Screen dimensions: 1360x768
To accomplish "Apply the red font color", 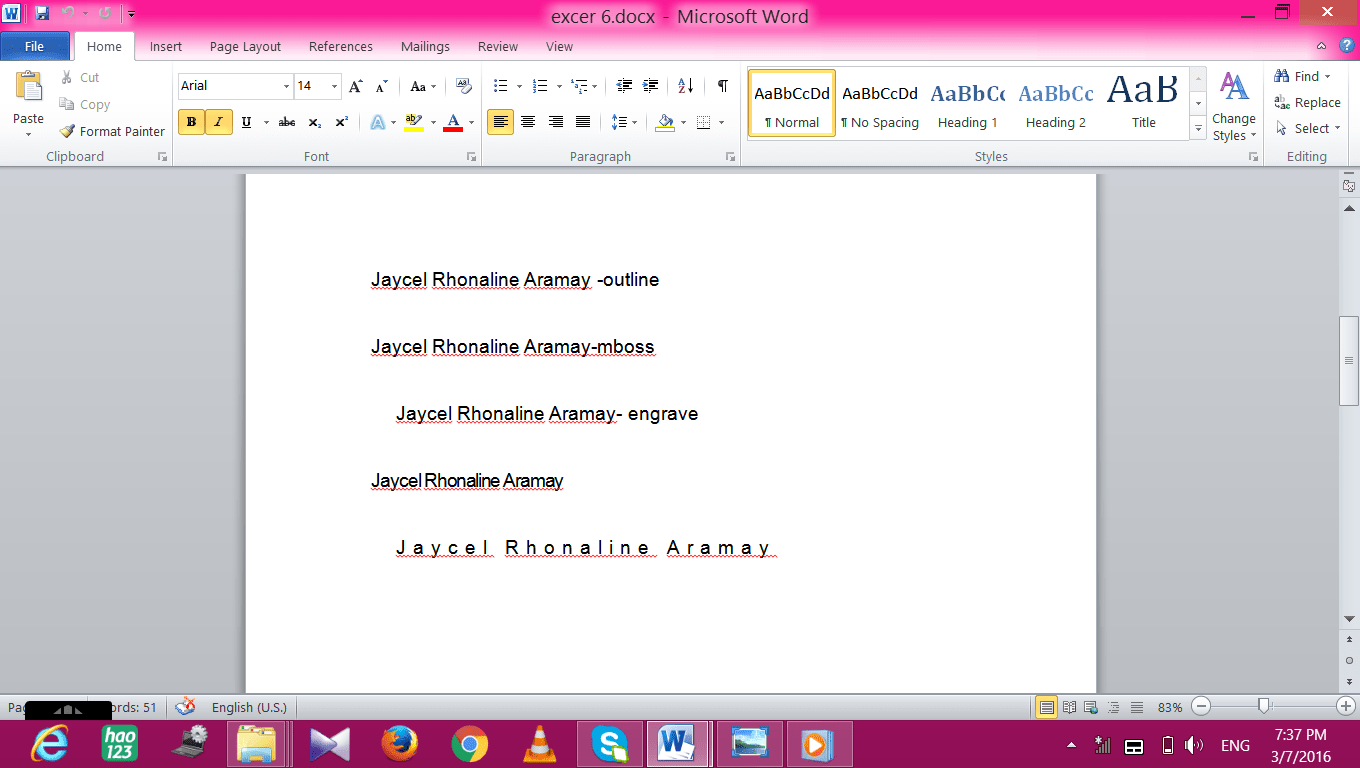I will point(453,122).
